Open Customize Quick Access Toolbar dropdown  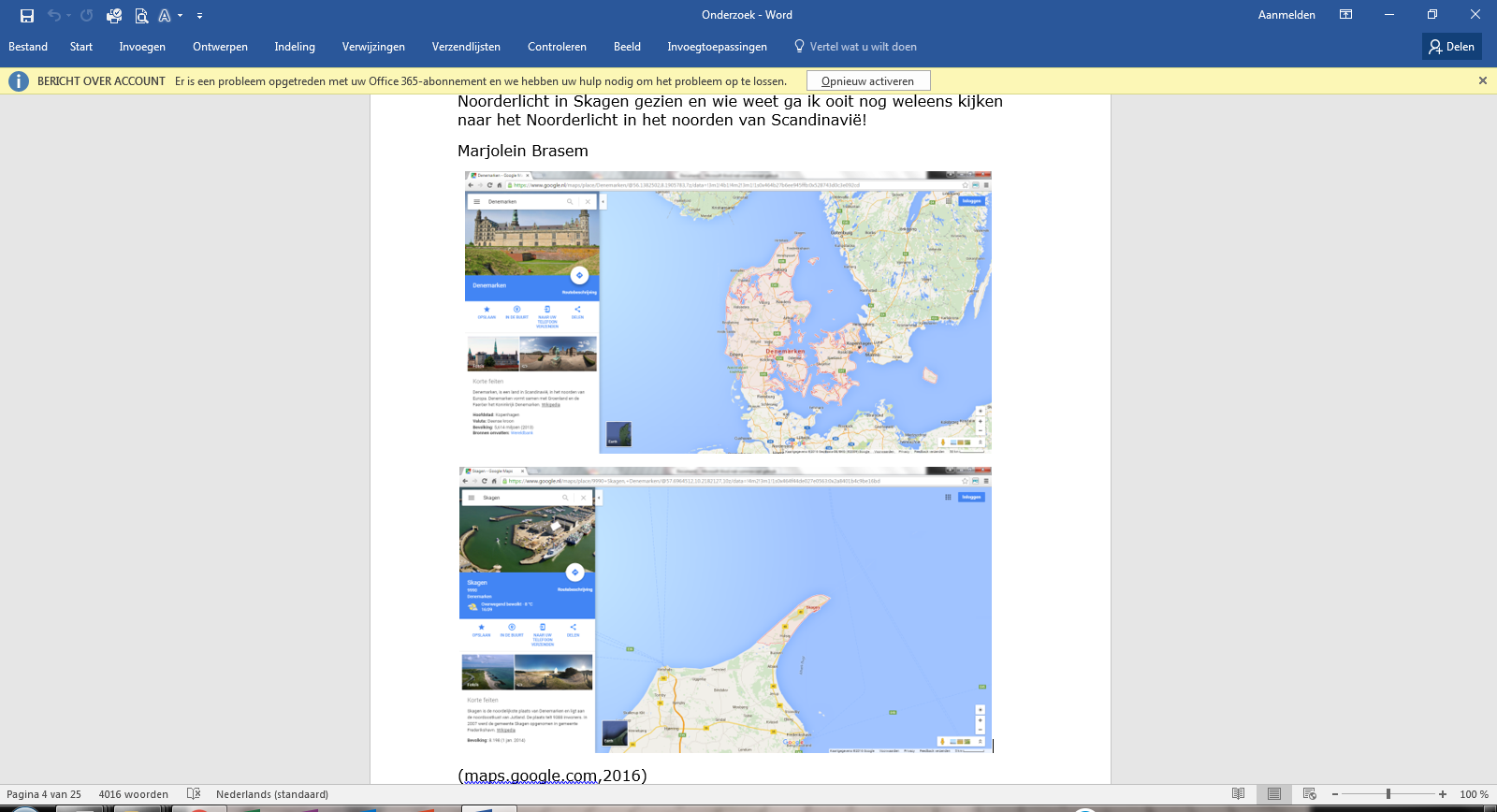click(x=199, y=16)
